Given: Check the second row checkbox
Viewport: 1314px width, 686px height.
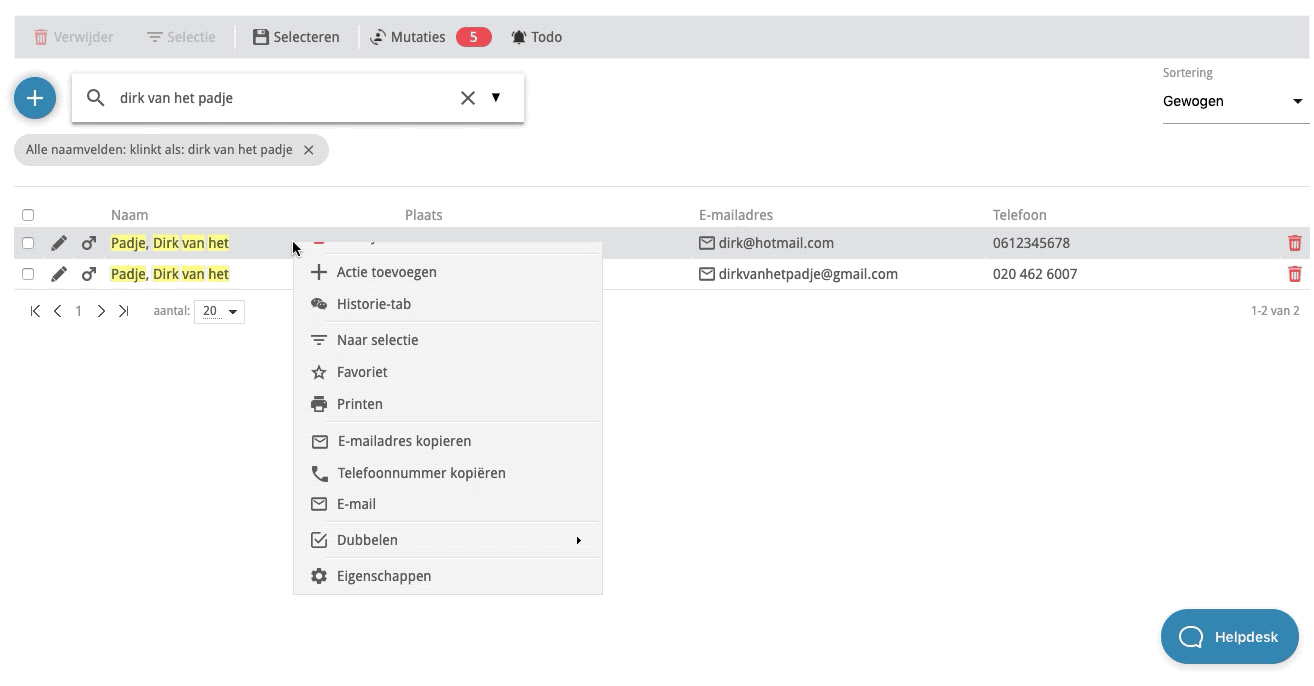Looking at the screenshot, I should [x=28, y=274].
